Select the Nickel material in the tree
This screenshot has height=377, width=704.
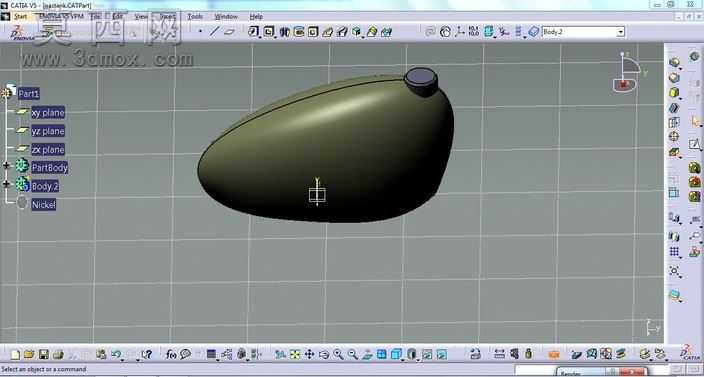pos(44,205)
